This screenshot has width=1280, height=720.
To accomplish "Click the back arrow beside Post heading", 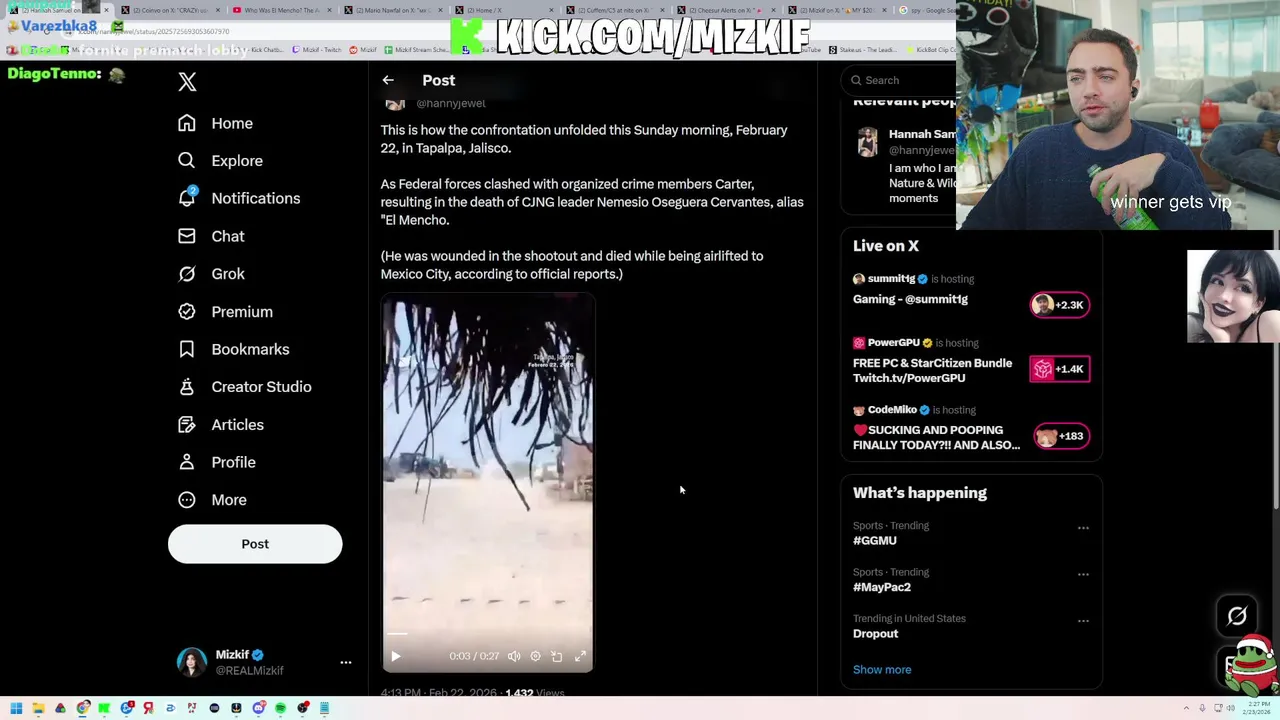I will (388, 80).
